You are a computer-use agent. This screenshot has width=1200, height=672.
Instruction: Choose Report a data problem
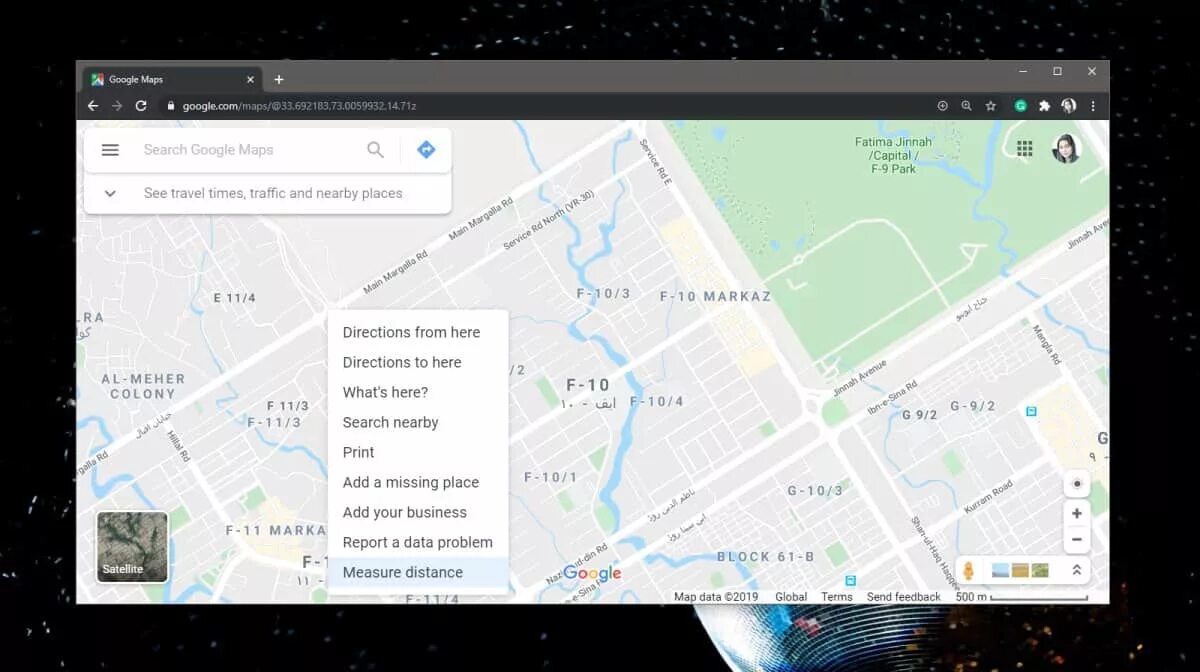coord(418,542)
